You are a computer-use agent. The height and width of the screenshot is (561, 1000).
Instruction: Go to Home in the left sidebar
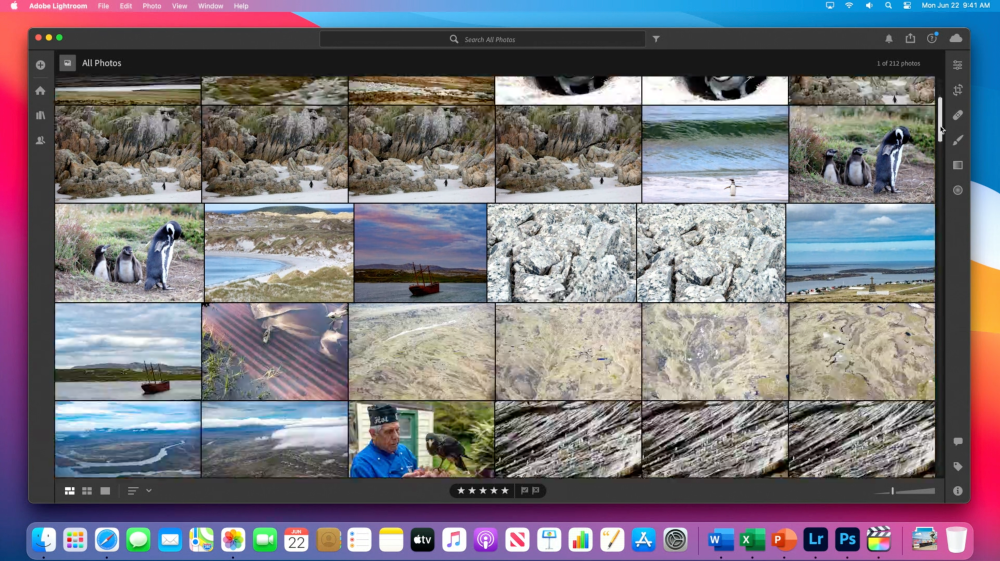[x=40, y=91]
